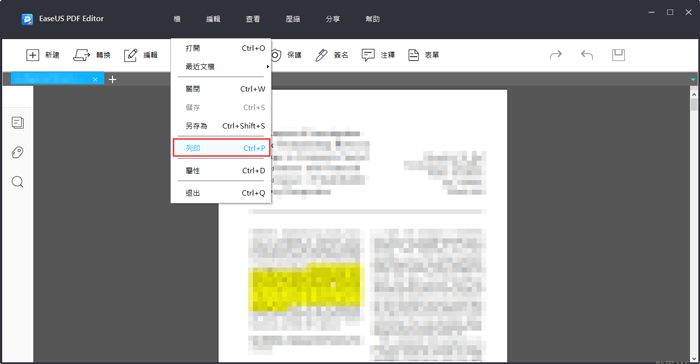Image resolution: width=700 pixels, height=364 pixels.
Task: Select the 編輯 edit toolbar tool
Action: [x=141, y=55]
